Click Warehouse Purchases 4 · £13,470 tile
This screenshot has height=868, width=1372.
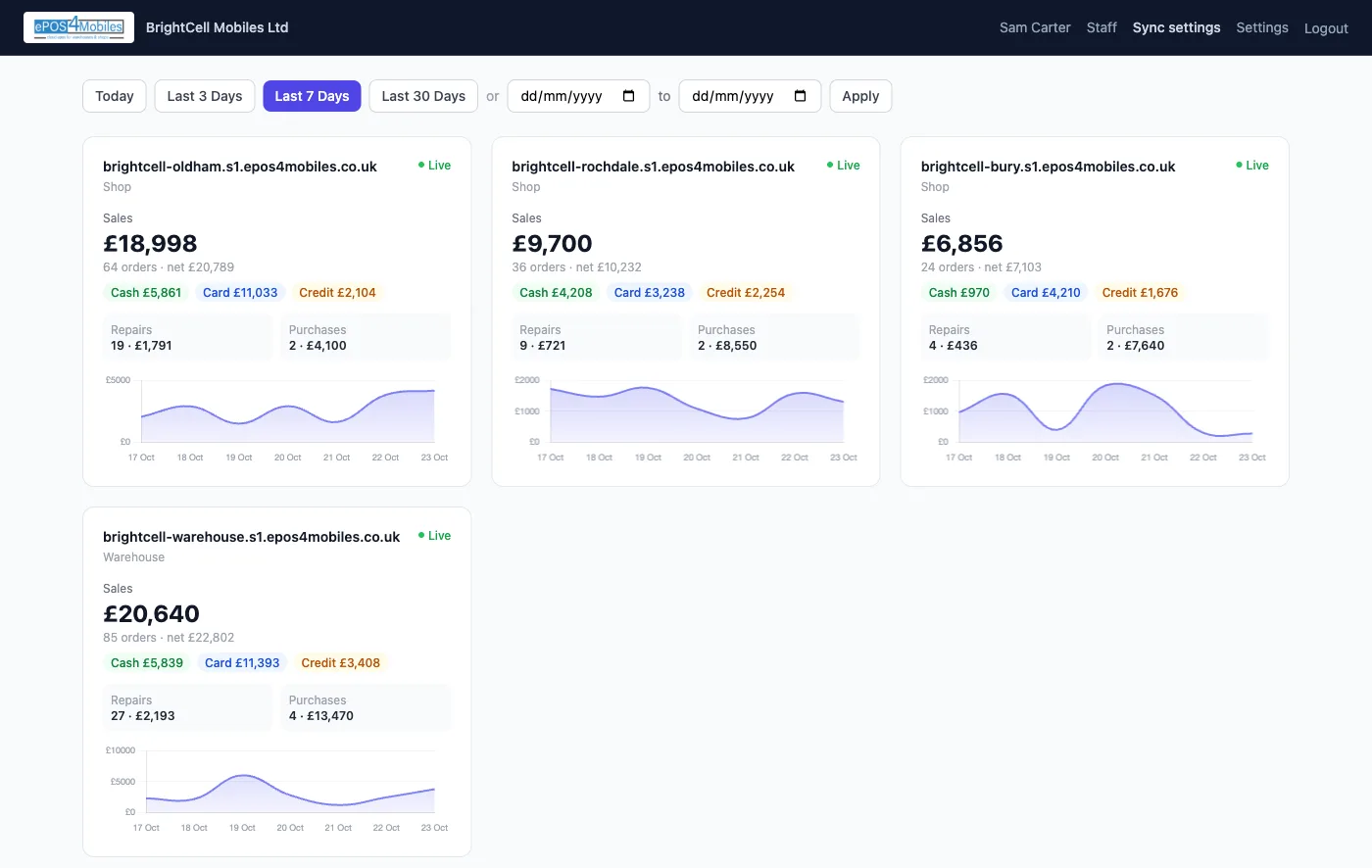point(366,707)
